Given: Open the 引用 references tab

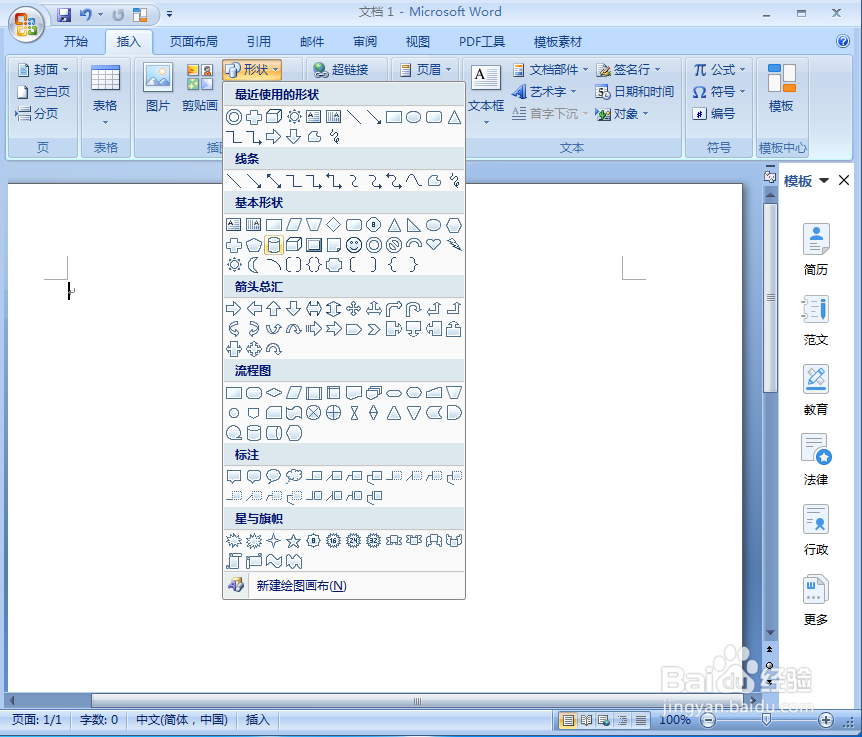Looking at the screenshot, I should click(258, 42).
